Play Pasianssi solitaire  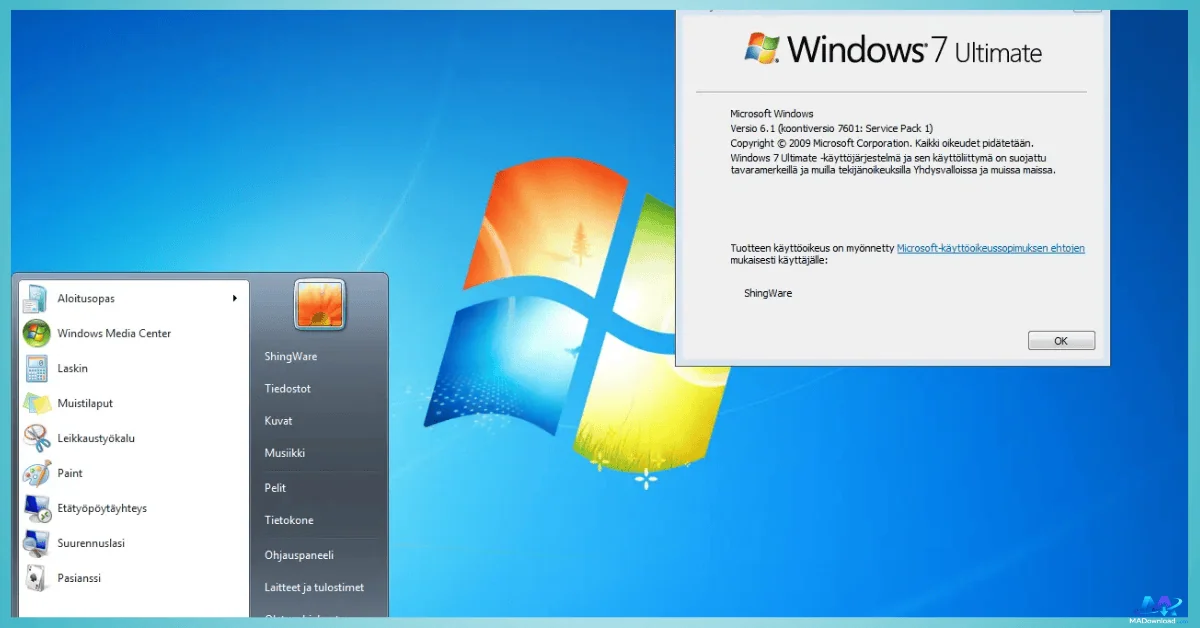click(78, 578)
